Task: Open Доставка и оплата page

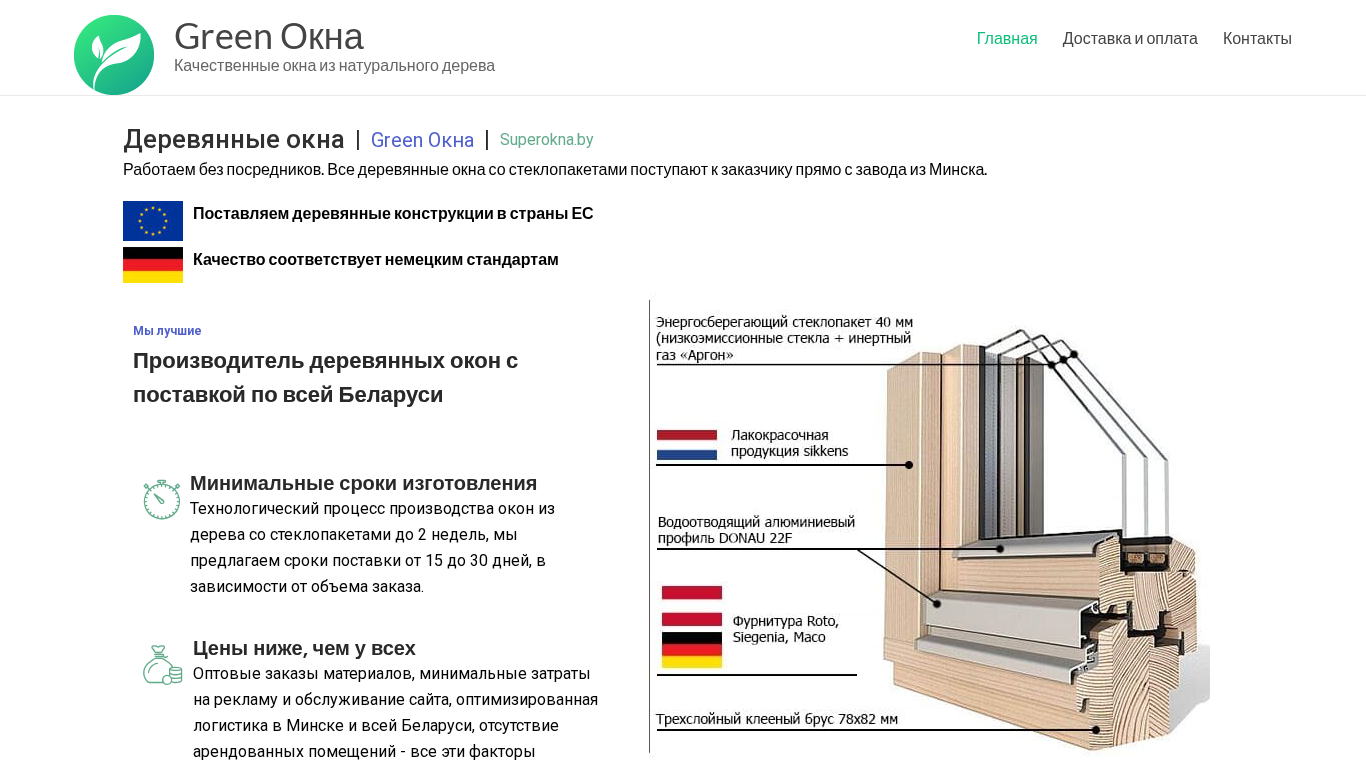Action: (x=1130, y=39)
